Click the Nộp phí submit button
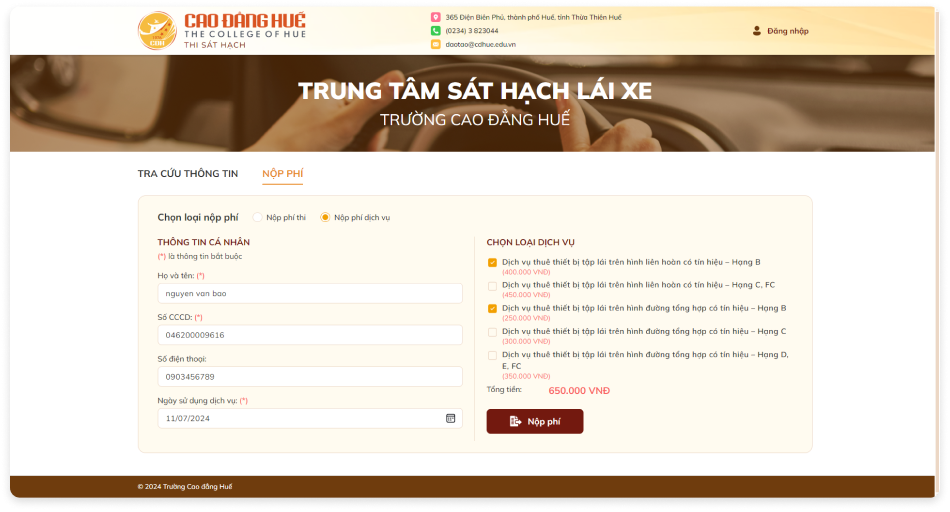This screenshot has width=950, height=512. (x=534, y=421)
